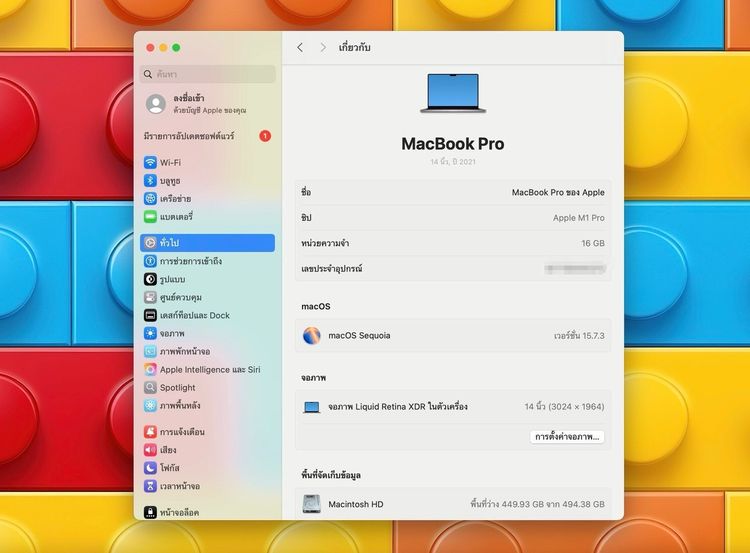Viewport: 750px width, 553px height.
Task: Open display settings button (การตั้งค่าจอภาพ...)
Action: click(567, 437)
